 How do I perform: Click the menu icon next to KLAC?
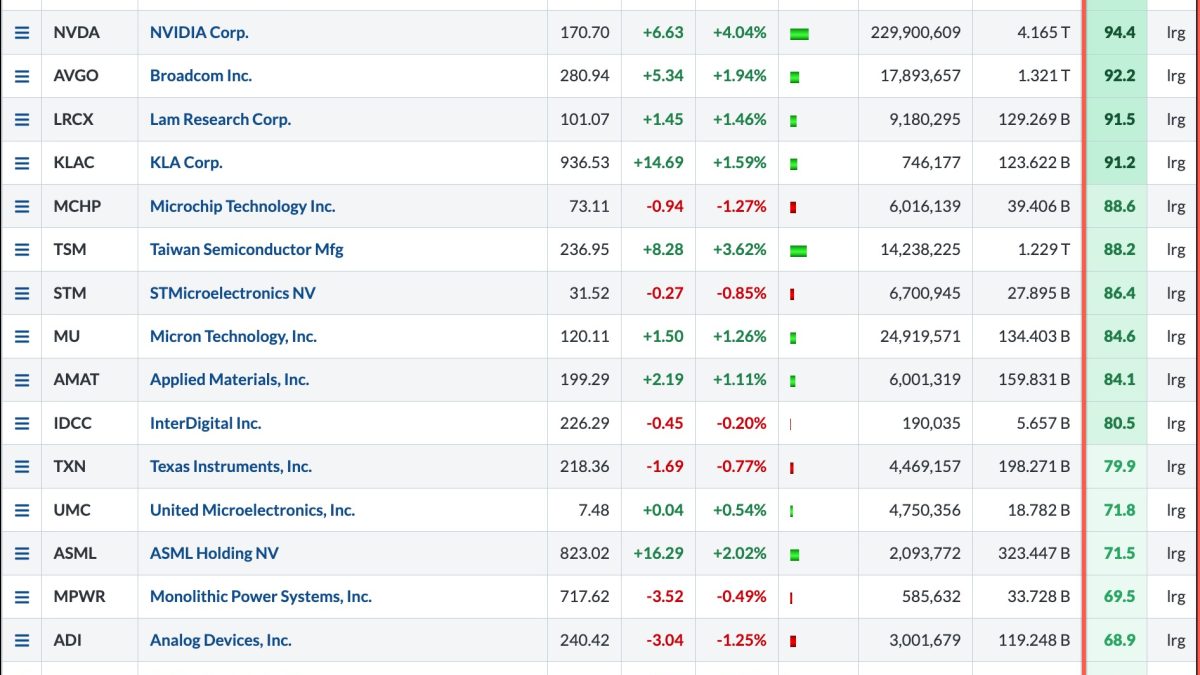[x=21, y=163]
